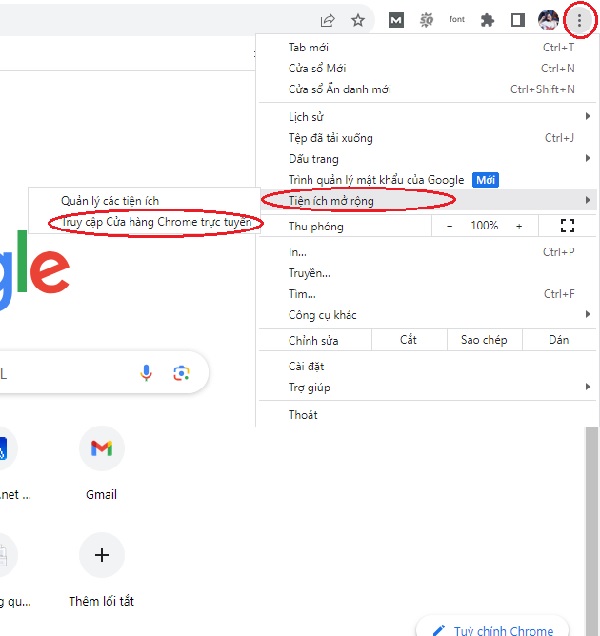Click the share page icon in address bar
This screenshot has height=636, width=600.
click(x=327, y=20)
